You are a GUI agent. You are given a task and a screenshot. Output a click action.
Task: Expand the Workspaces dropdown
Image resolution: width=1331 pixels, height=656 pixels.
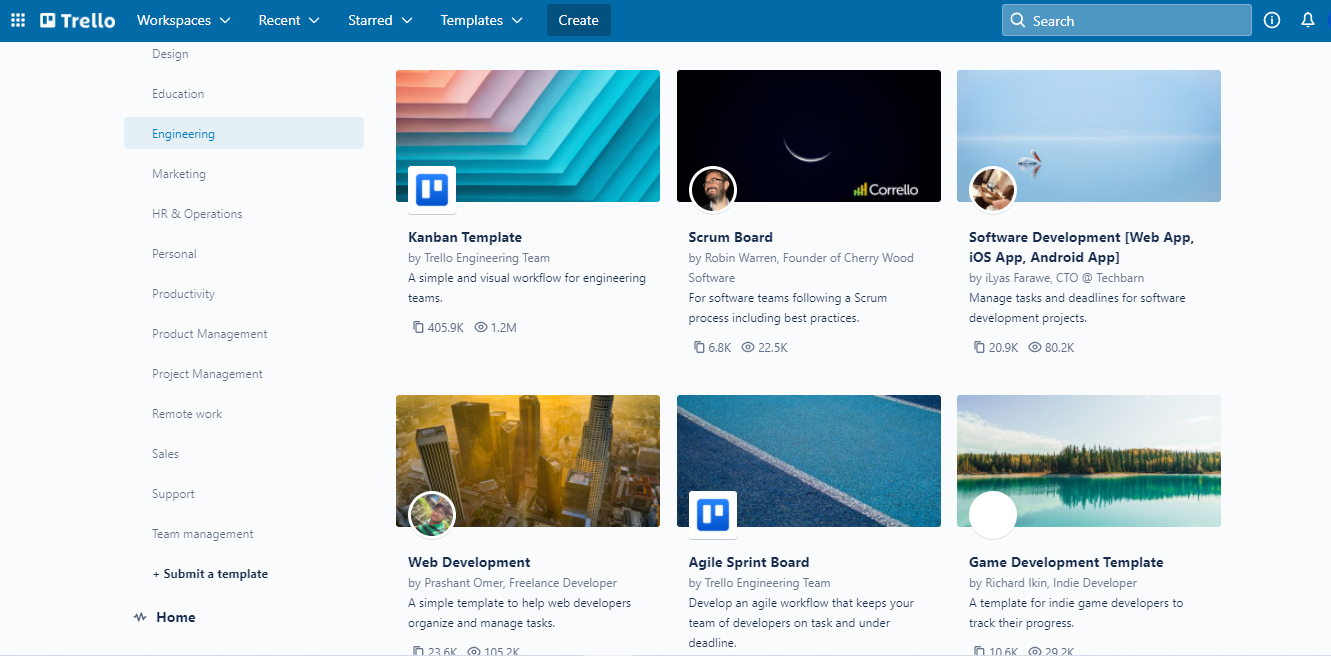[183, 20]
